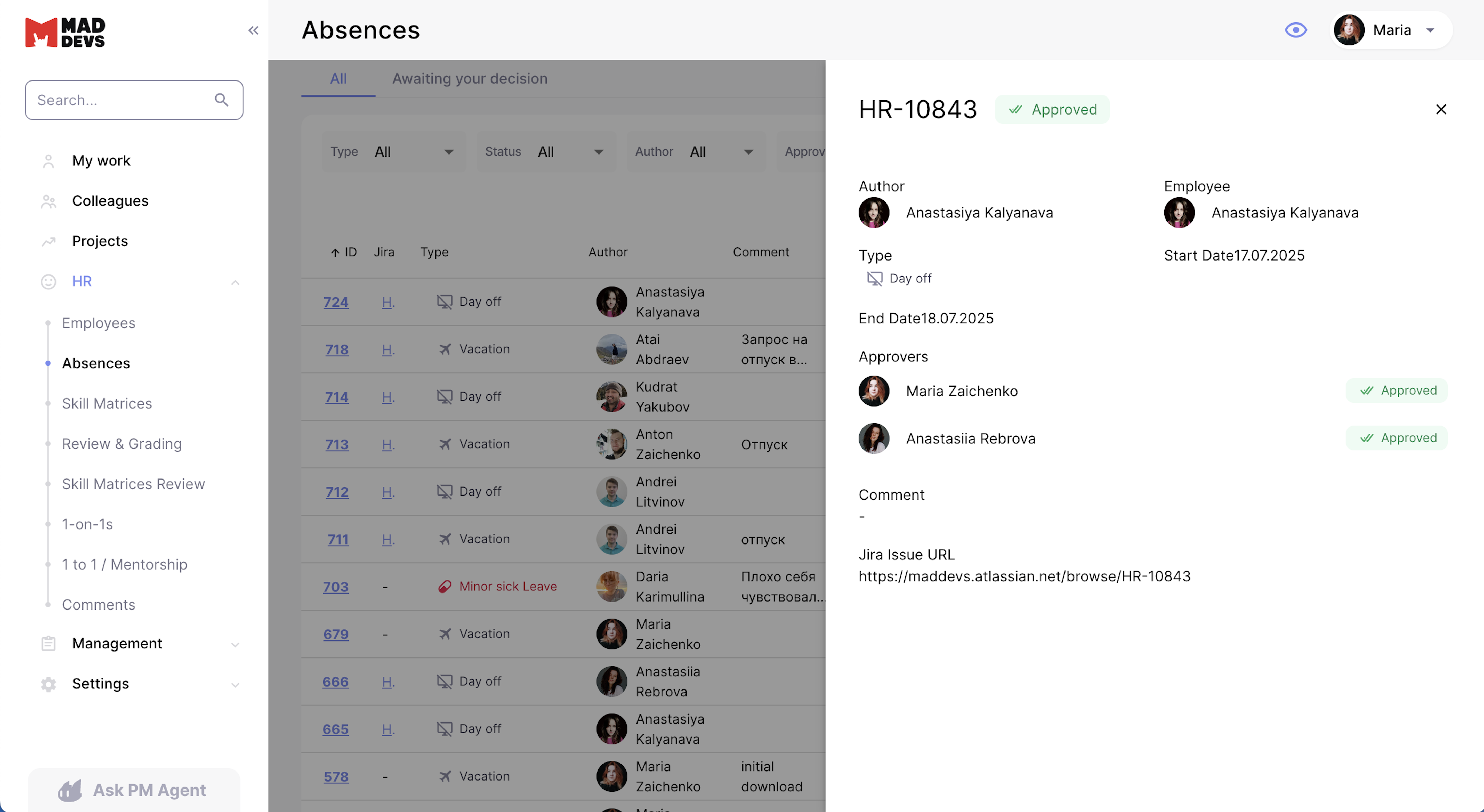This screenshot has height=812, width=1484.
Task: Click Maria Zaichenko approver avatar
Action: (873, 392)
